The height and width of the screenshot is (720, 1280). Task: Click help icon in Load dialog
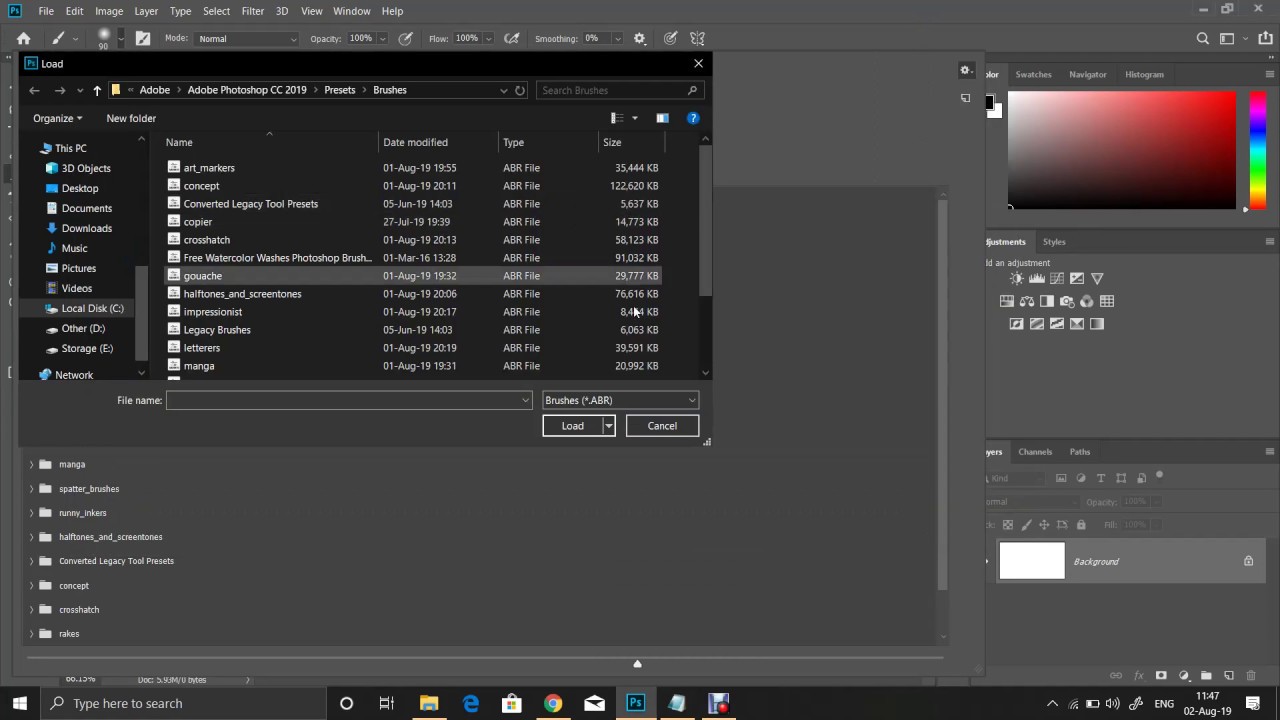point(693,118)
